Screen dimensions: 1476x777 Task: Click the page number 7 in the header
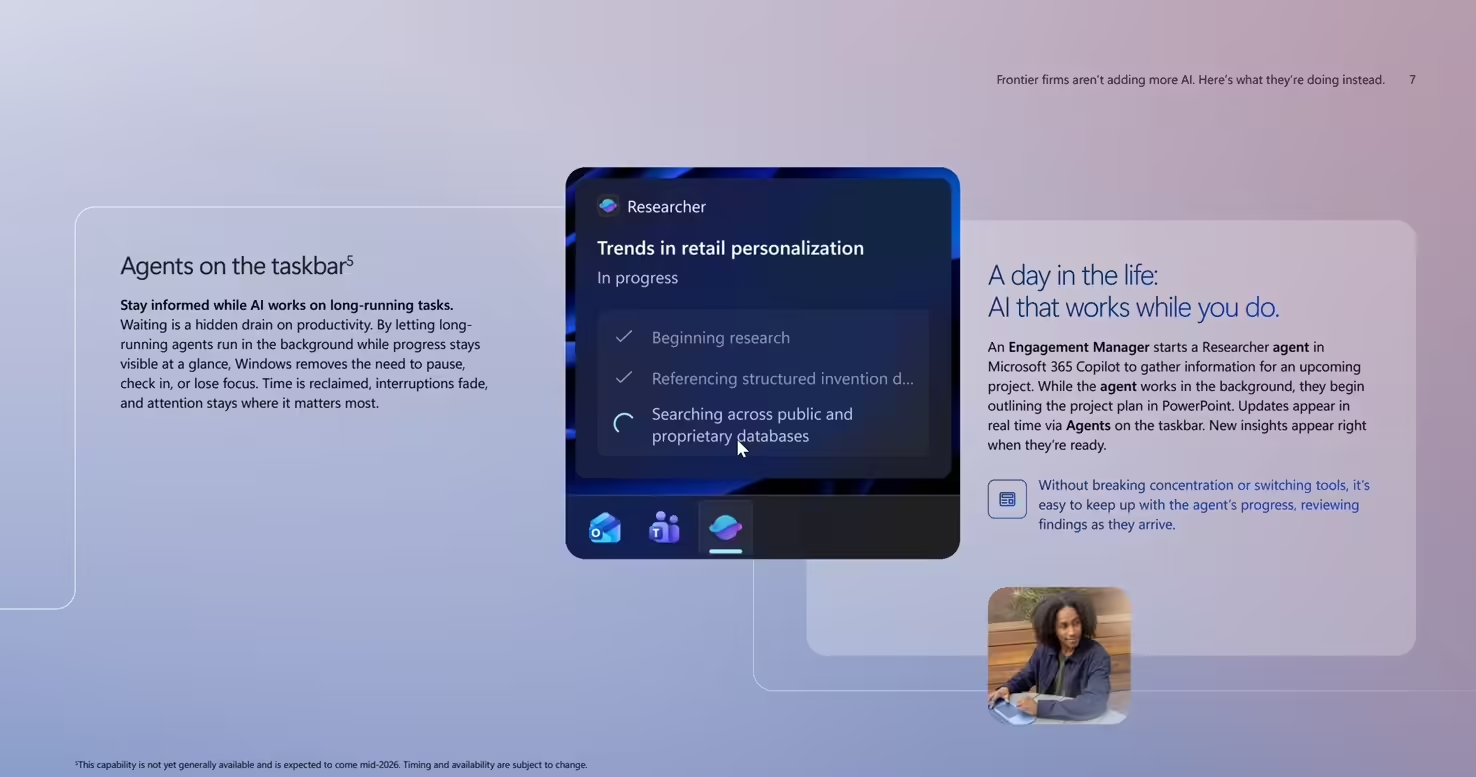tap(1412, 80)
